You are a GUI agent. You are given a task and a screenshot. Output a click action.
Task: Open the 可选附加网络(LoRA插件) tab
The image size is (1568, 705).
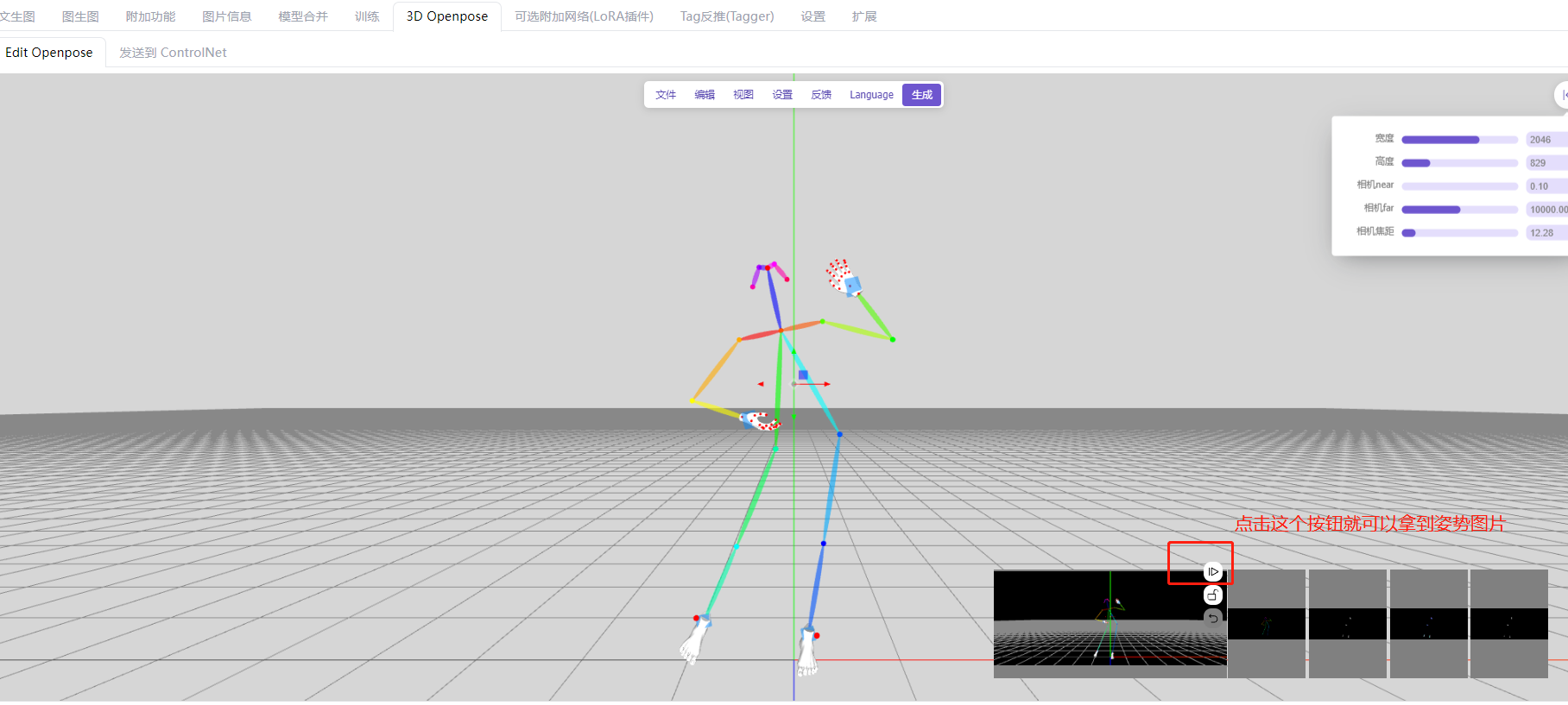tap(584, 16)
